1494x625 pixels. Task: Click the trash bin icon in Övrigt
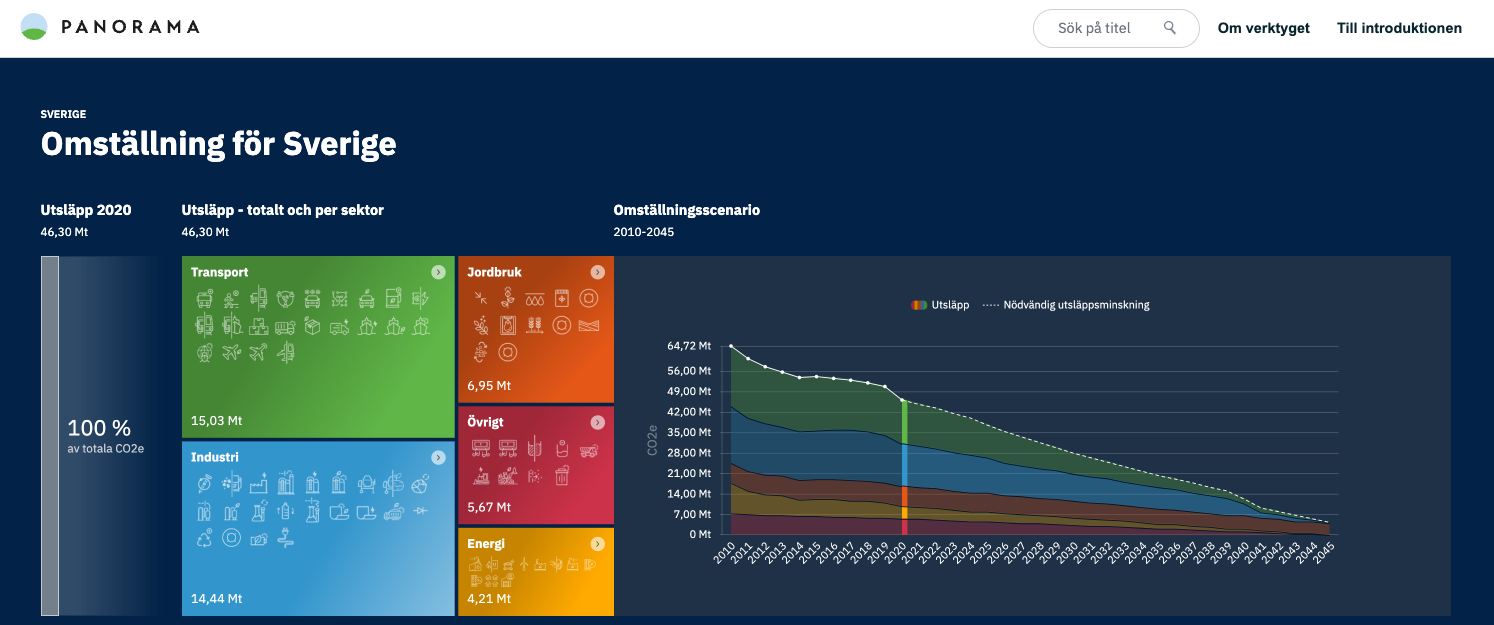(x=562, y=476)
